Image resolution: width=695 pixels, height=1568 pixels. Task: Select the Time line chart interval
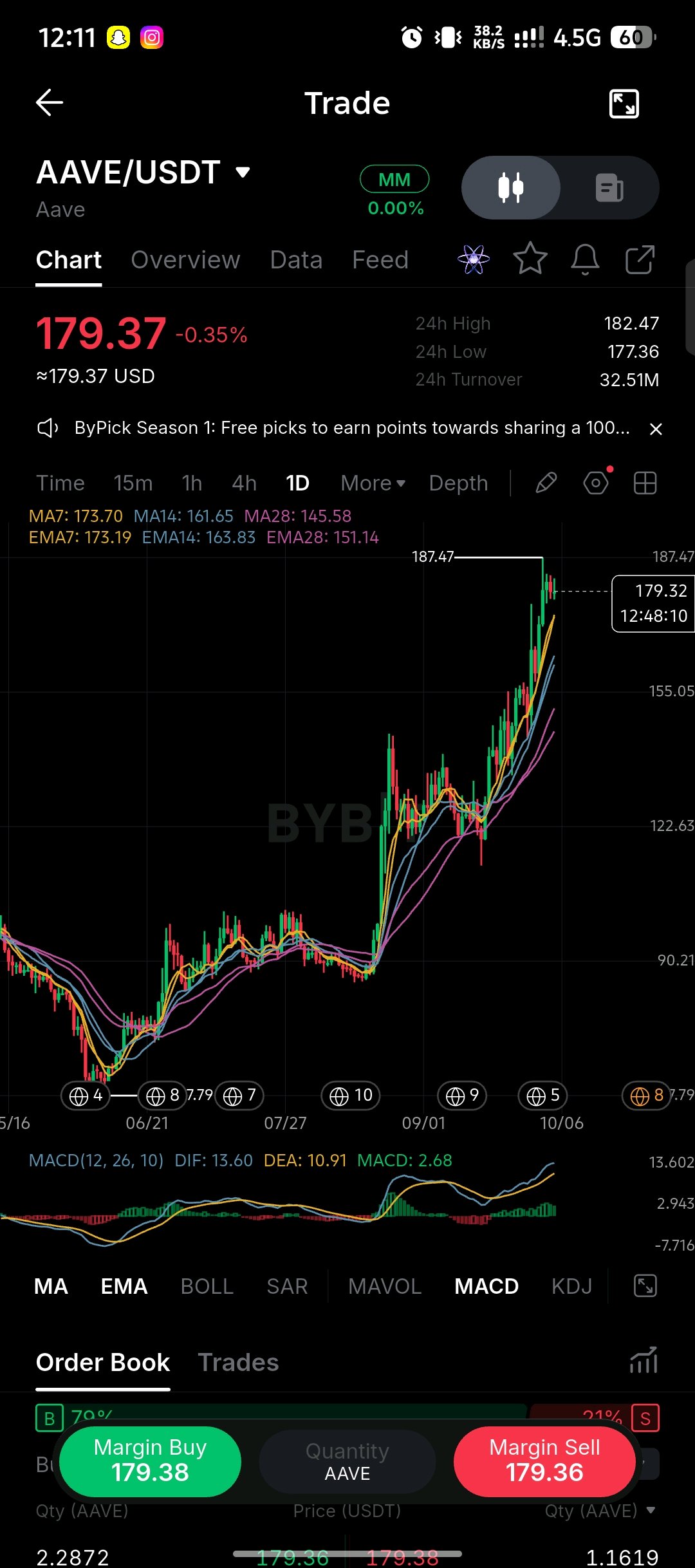(x=60, y=483)
